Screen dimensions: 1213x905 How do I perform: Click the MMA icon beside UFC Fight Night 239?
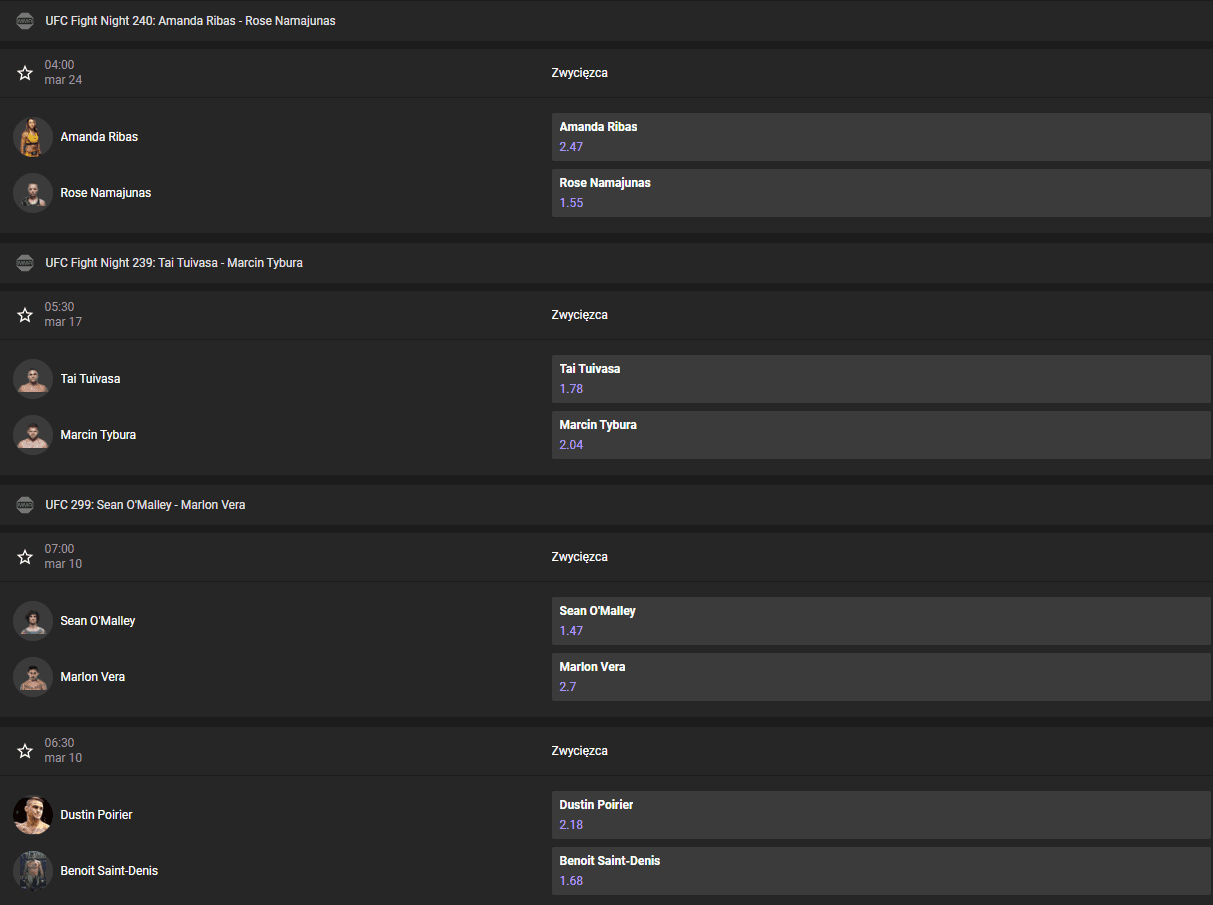(x=25, y=263)
